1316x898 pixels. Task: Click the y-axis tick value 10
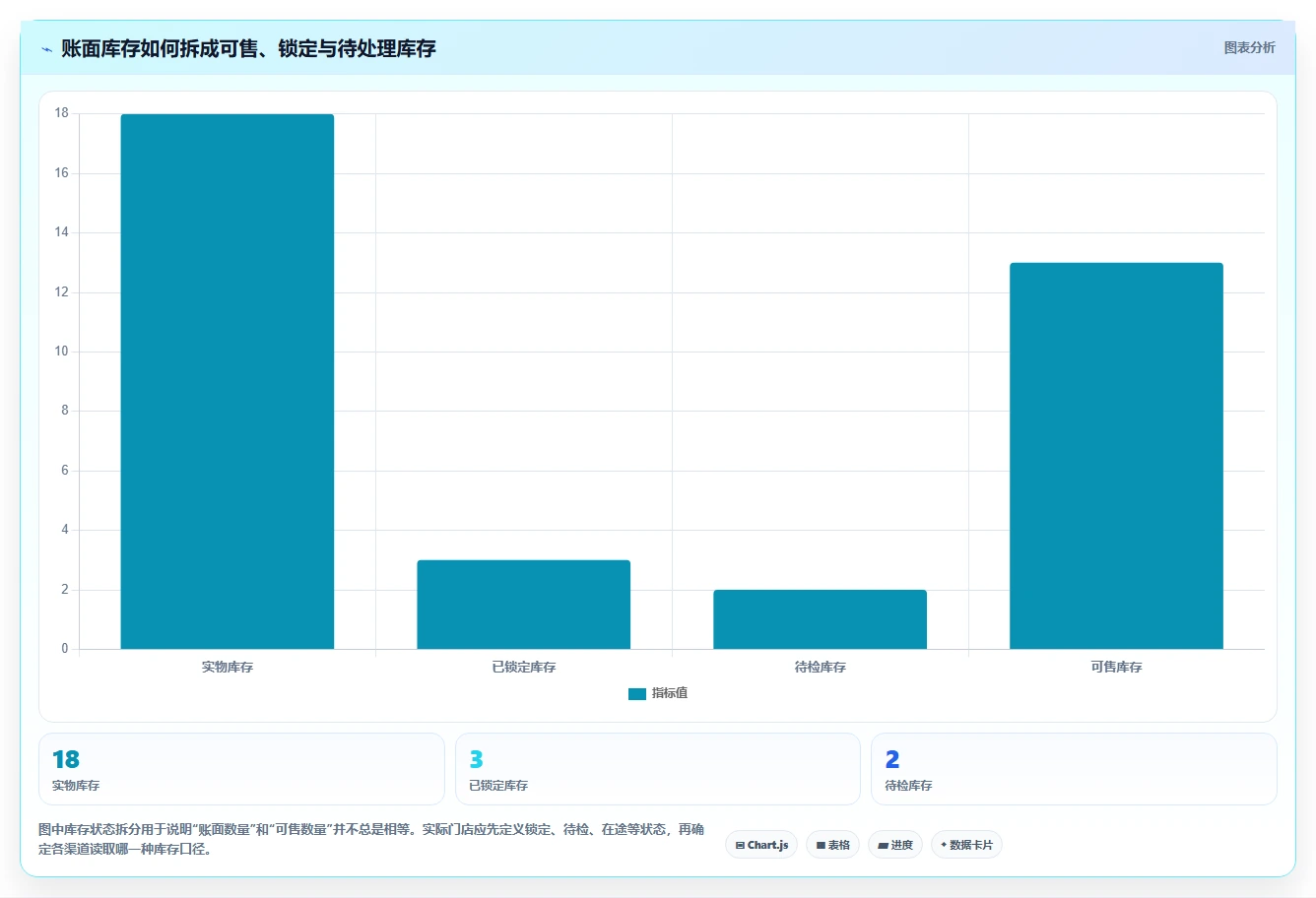[x=62, y=352]
